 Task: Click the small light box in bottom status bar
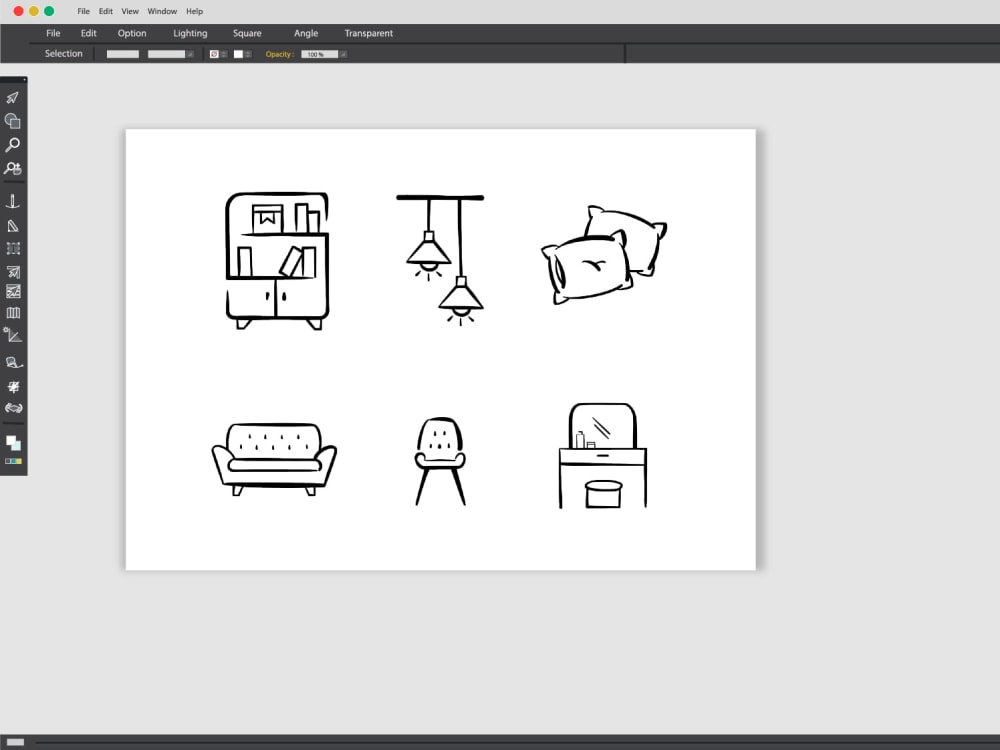(x=15, y=742)
